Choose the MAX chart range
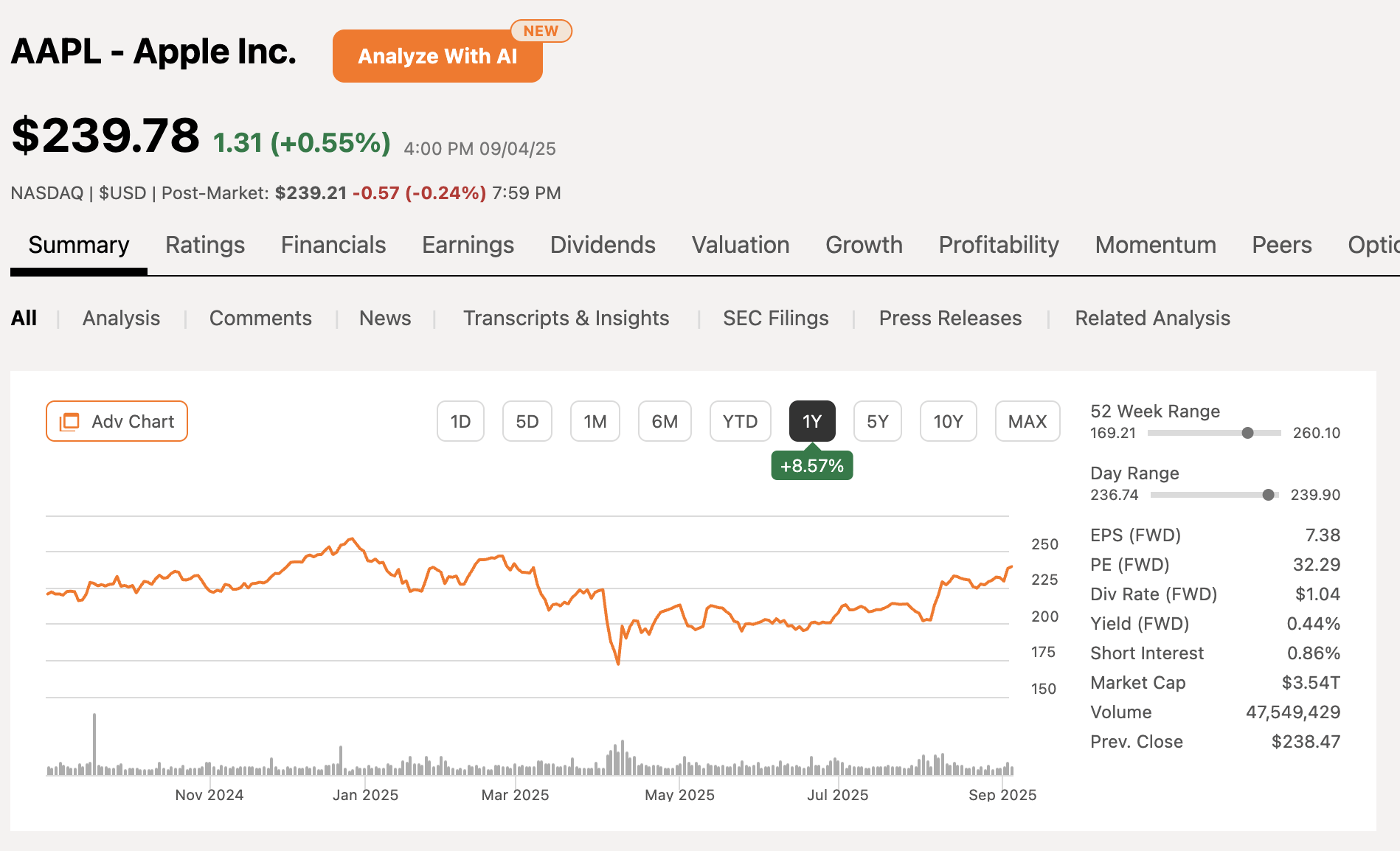The image size is (1400, 851). click(x=1027, y=421)
